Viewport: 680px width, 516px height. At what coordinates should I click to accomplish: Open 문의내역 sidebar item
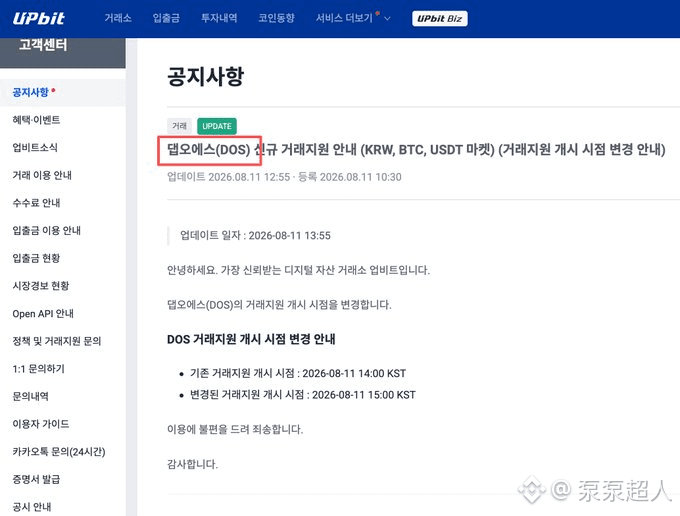pyautogui.click(x=30, y=396)
